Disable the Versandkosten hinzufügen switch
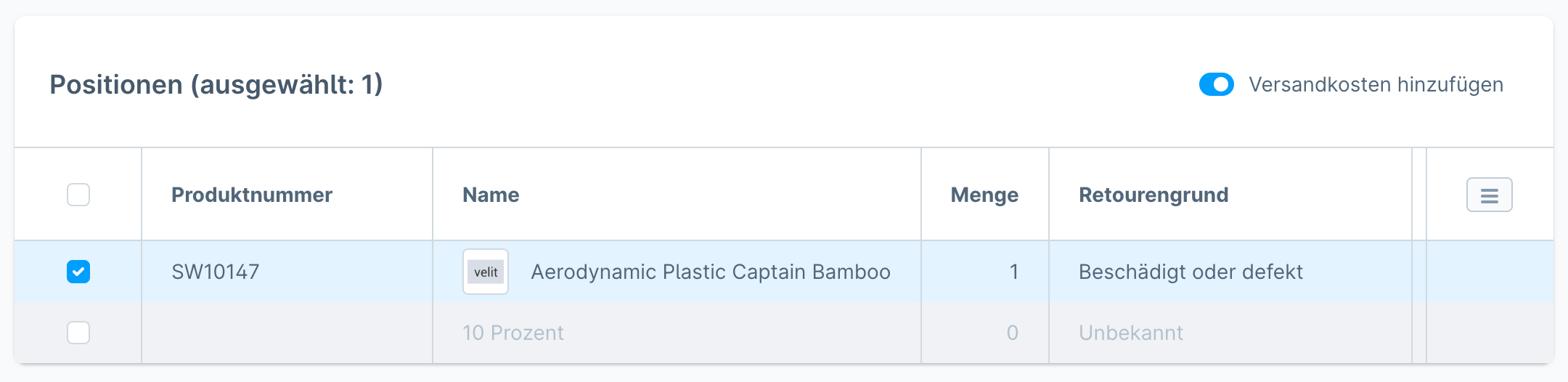The width and height of the screenshot is (1568, 382). (1216, 84)
